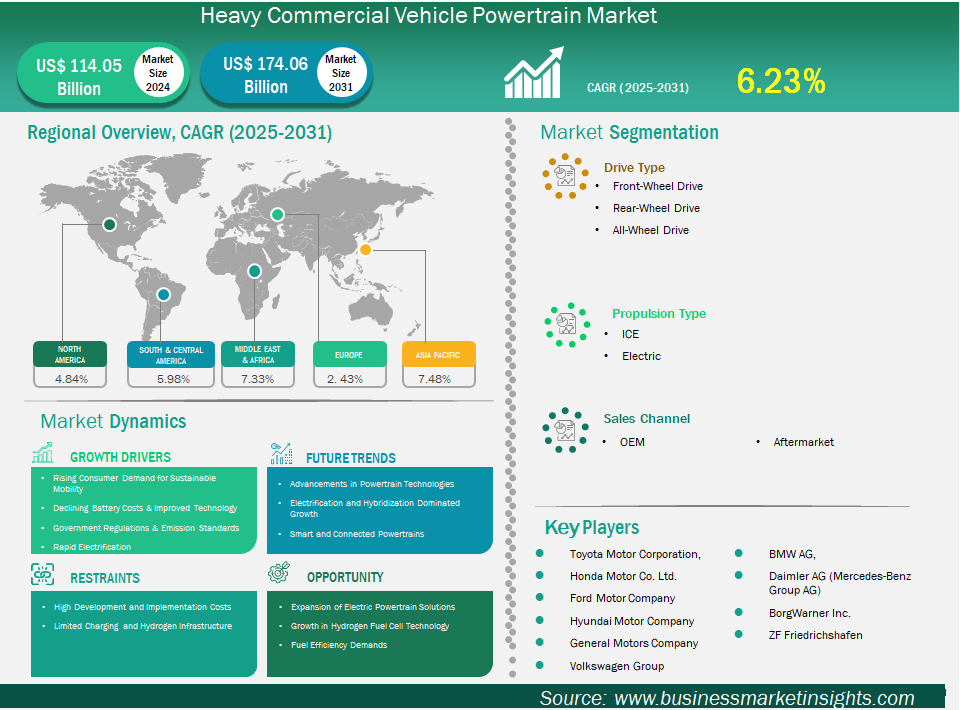Image resolution: width=960 pixels, height=710 pixels.
Task: Click the 4.84% North America value
Action: coord(72,379)
